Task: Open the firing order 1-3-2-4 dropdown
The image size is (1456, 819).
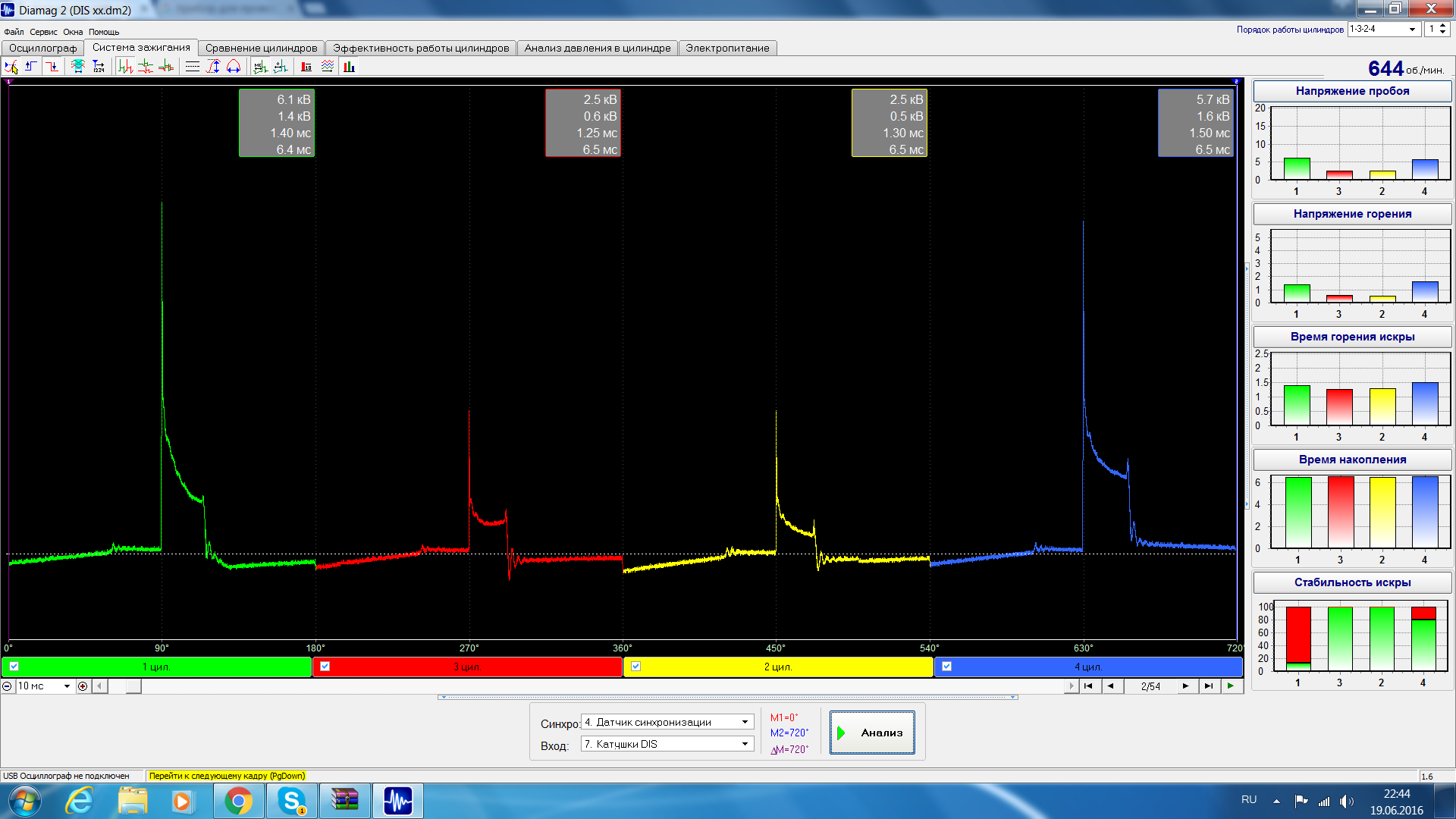Action: click(x=1412, y=29)
